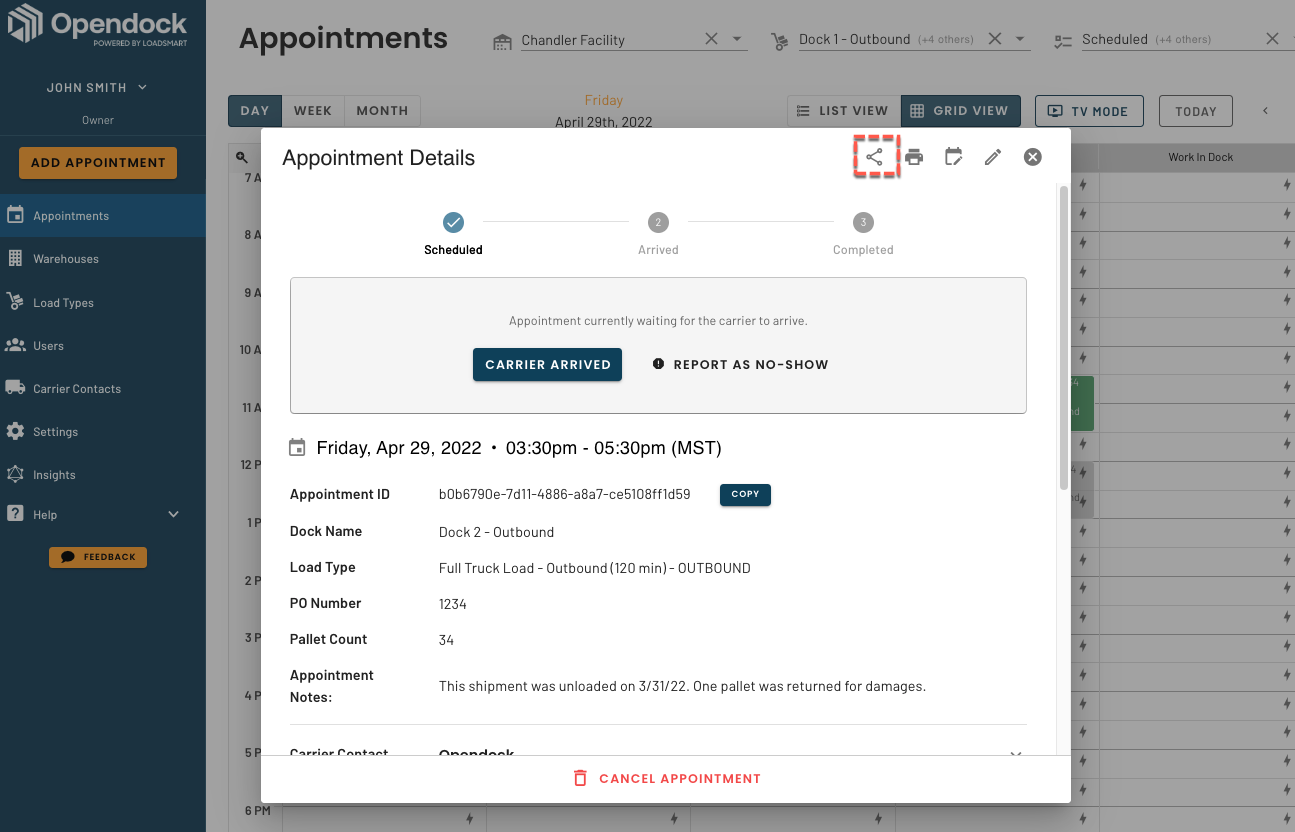Click Report as No-Show
Image resolution: width=1295 pixels, height=832 pixels.
[740, 365]
